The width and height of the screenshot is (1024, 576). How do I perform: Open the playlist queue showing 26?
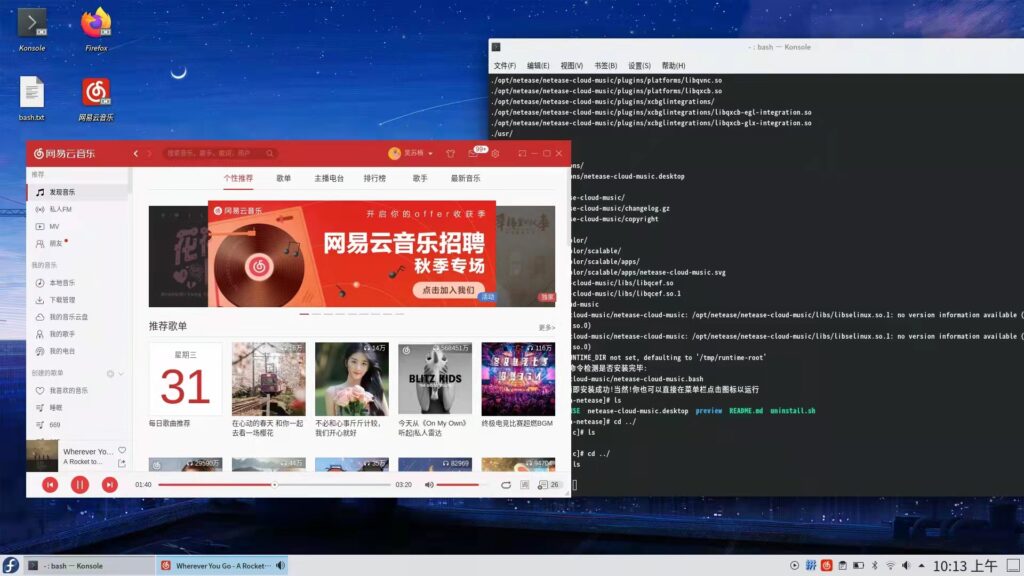(x=549, y=485)
